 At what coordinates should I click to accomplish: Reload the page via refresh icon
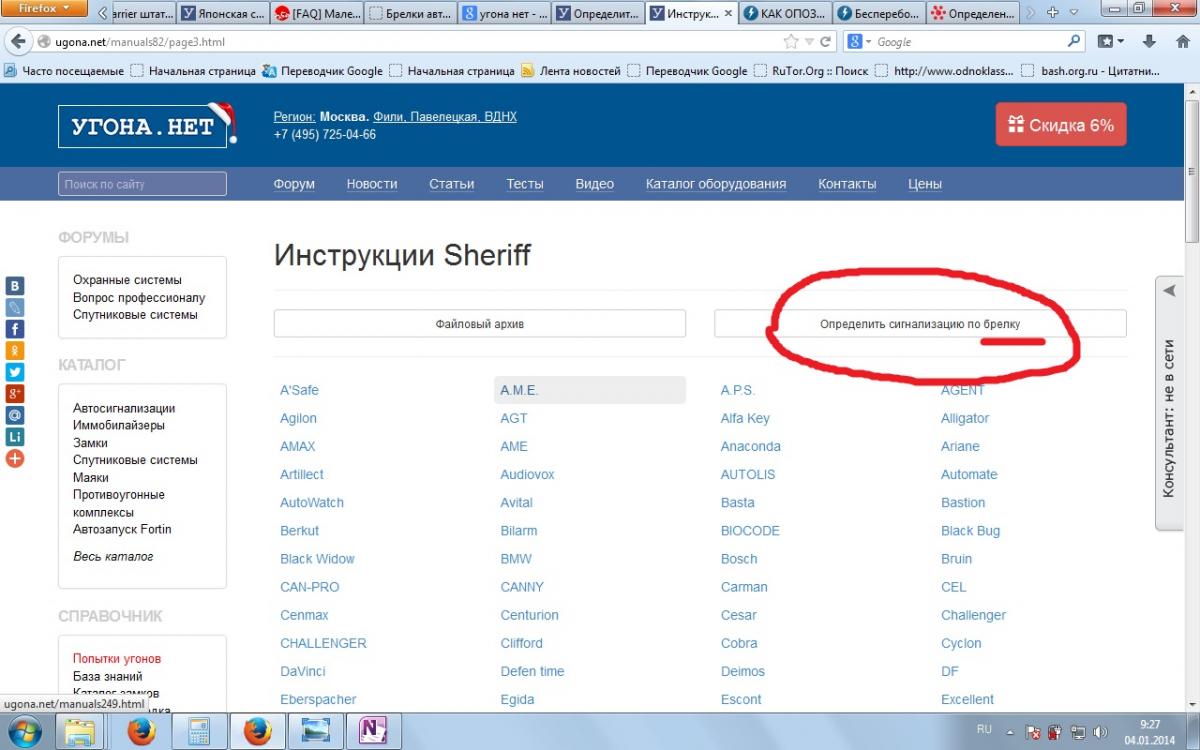[x=826, y=42]
